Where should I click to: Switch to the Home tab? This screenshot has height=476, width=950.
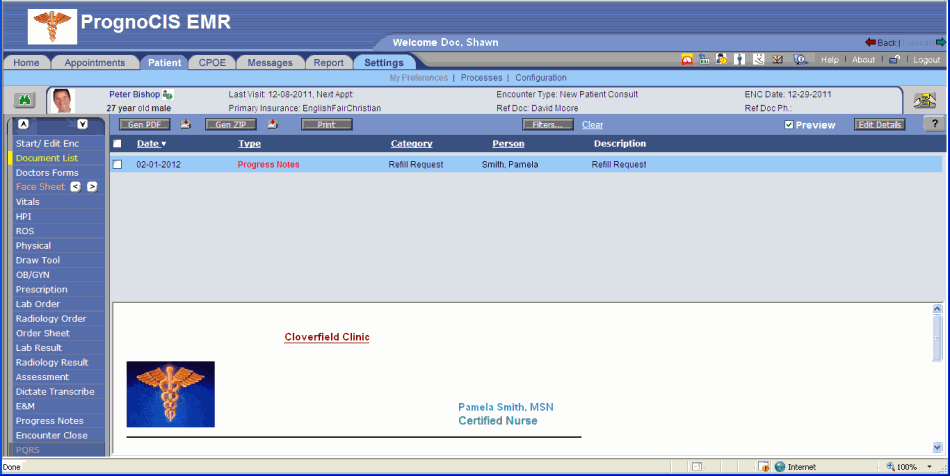26,62
